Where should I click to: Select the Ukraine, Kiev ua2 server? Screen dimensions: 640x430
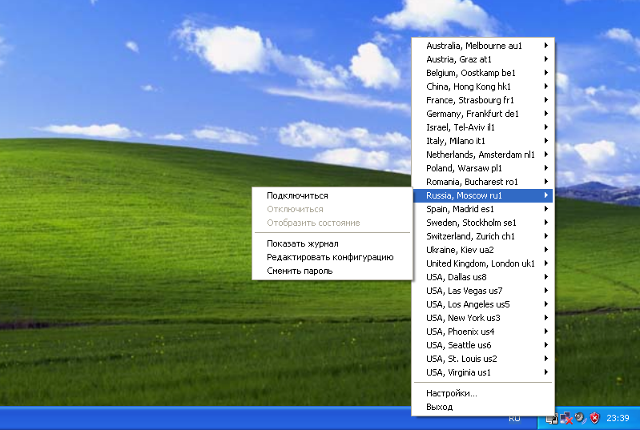coord(483,250)
